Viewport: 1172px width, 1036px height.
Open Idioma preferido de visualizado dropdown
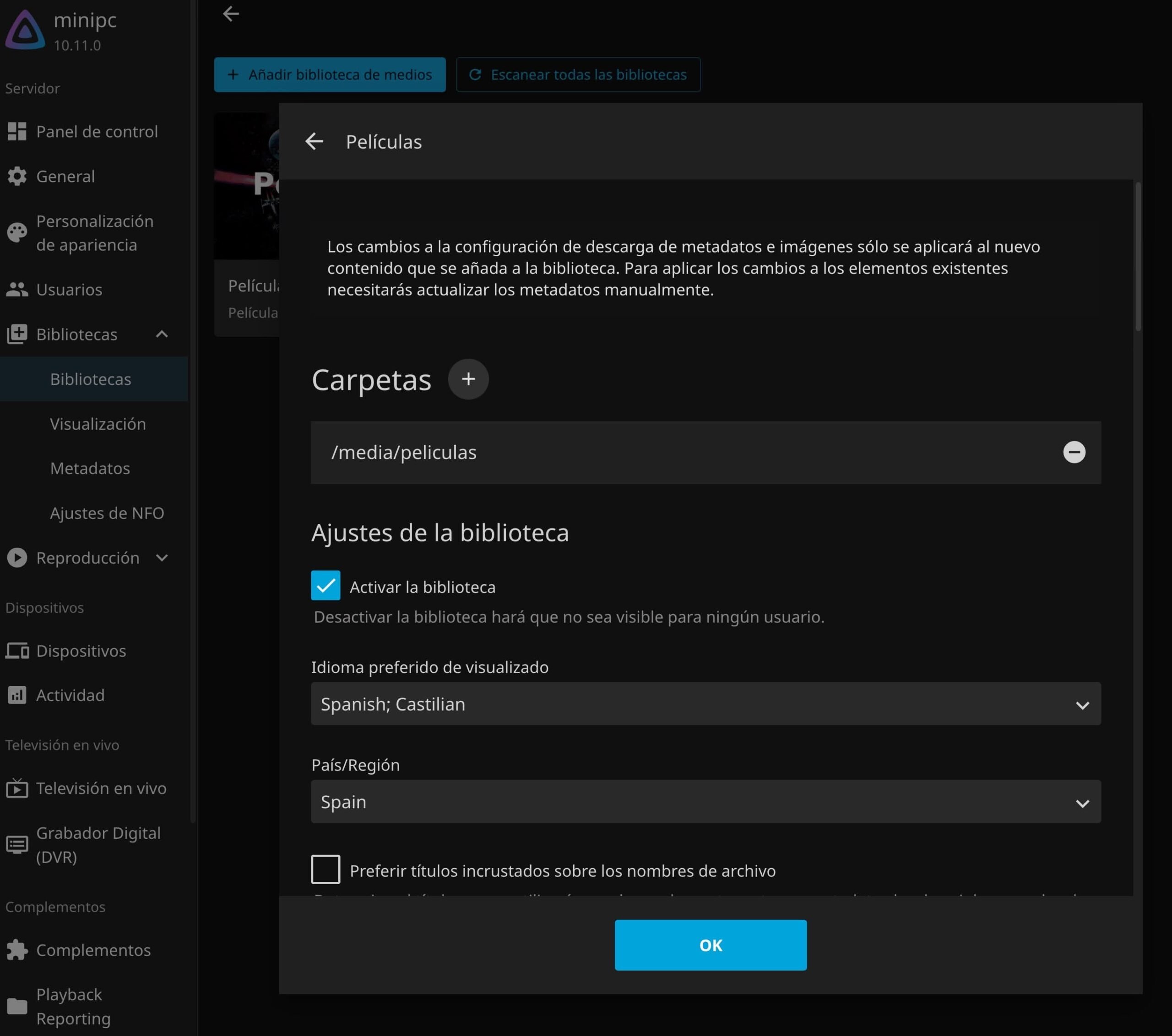(705, 704)
